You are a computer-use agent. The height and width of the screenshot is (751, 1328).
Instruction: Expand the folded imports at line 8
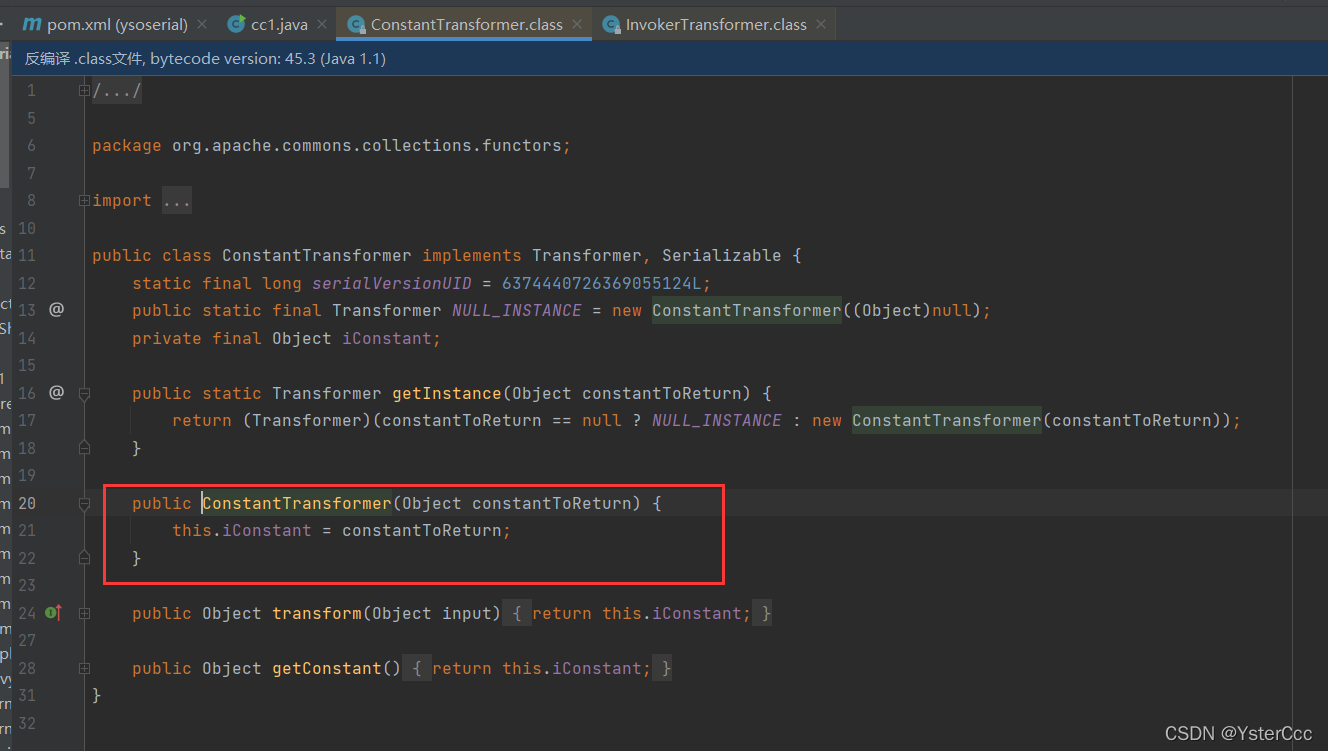pyautogui.click(x=85, y=201)
